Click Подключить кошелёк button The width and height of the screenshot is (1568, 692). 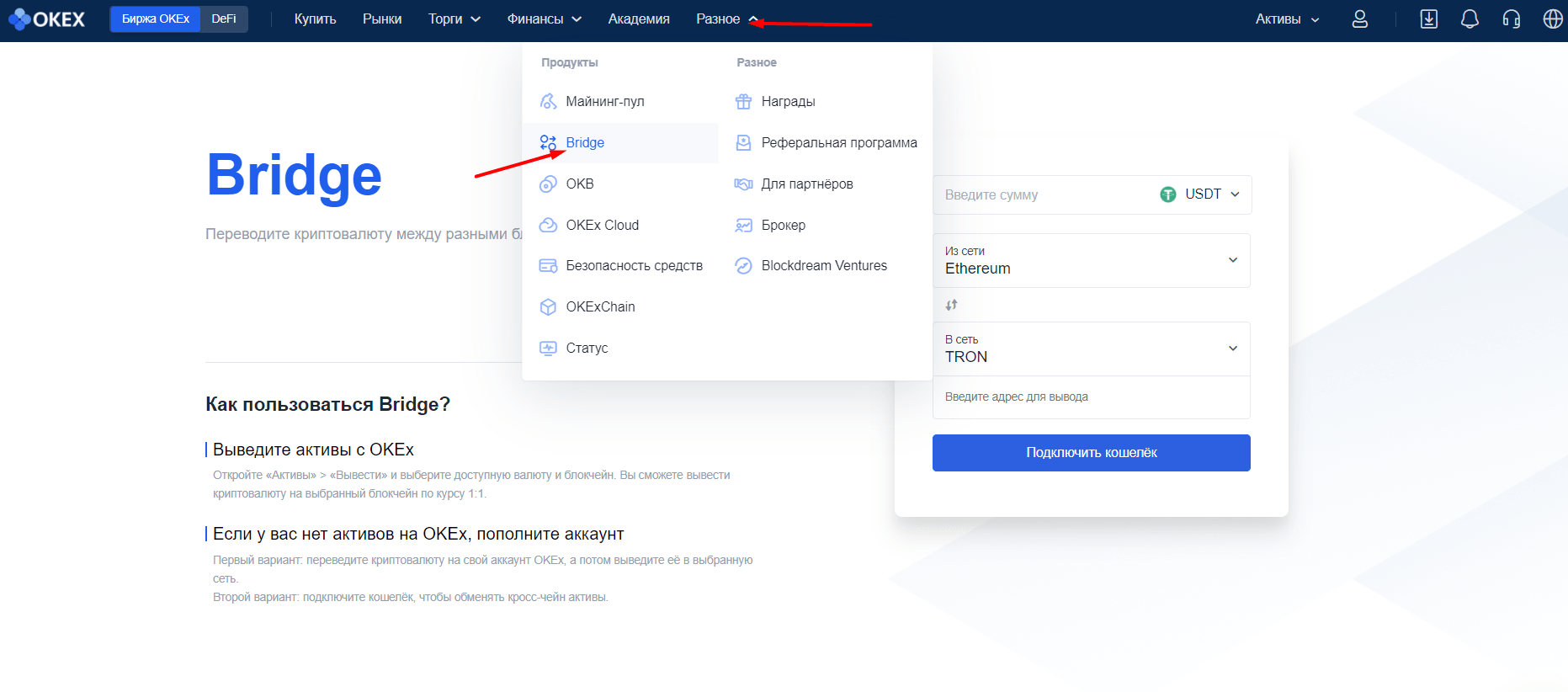coord(1091,453)
